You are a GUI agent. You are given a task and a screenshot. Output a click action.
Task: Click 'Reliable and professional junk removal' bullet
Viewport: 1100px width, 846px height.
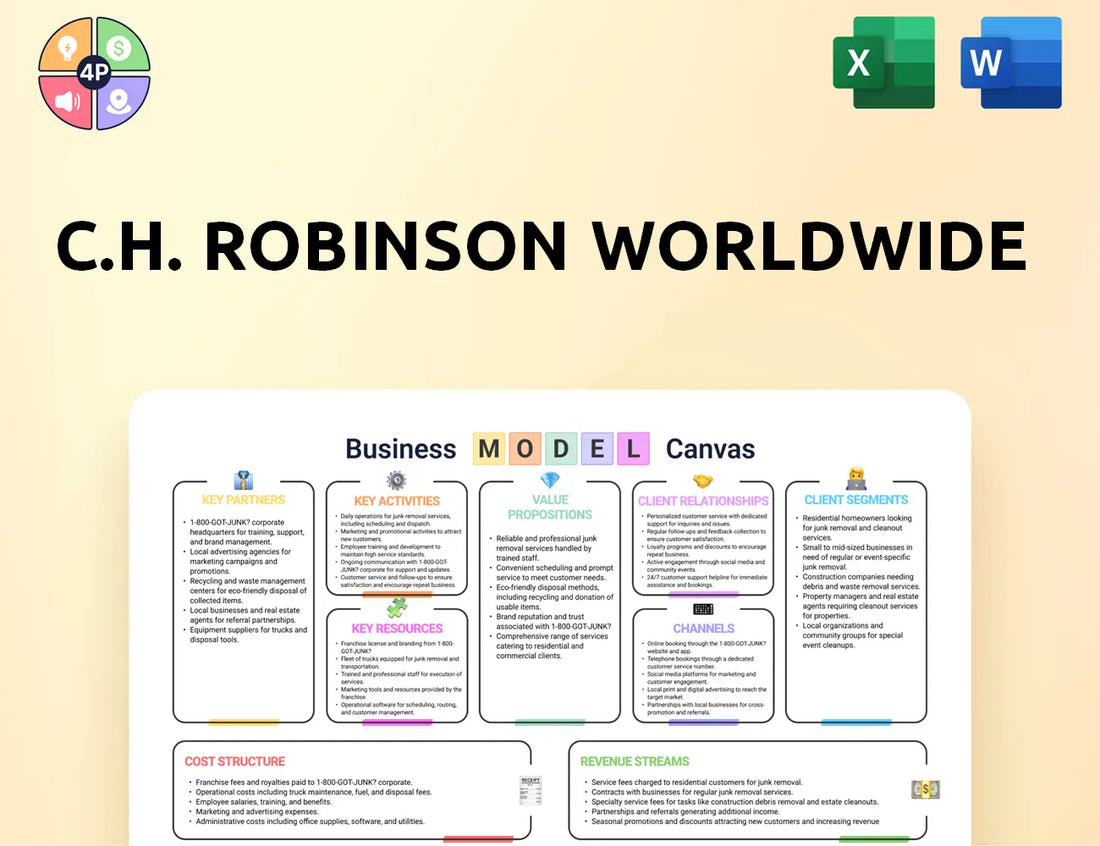pos(544,548)
